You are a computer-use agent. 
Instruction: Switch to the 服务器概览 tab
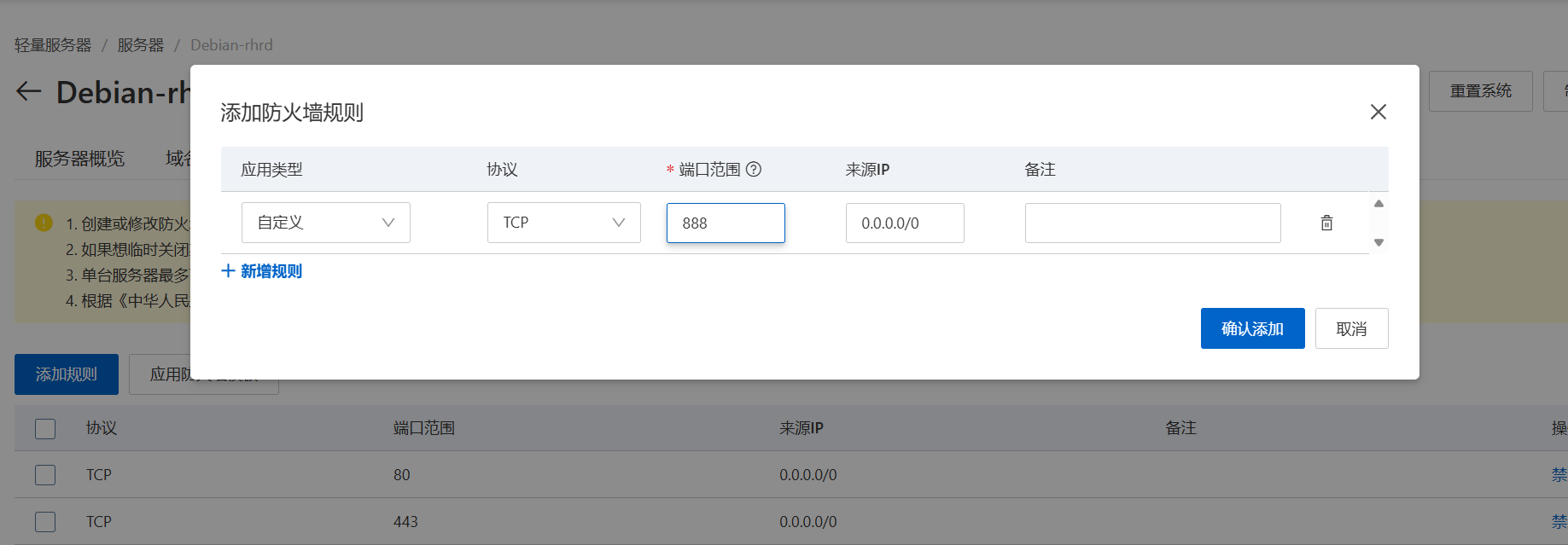coord(79,159)
